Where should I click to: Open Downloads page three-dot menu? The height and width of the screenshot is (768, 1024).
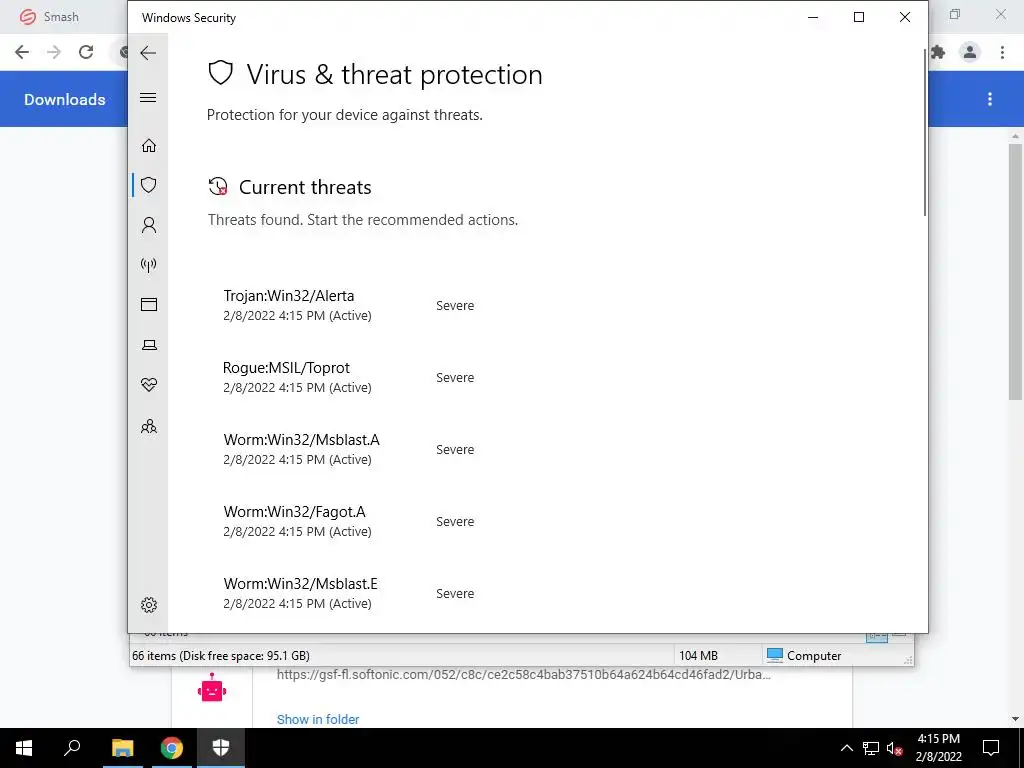point(990,99)
